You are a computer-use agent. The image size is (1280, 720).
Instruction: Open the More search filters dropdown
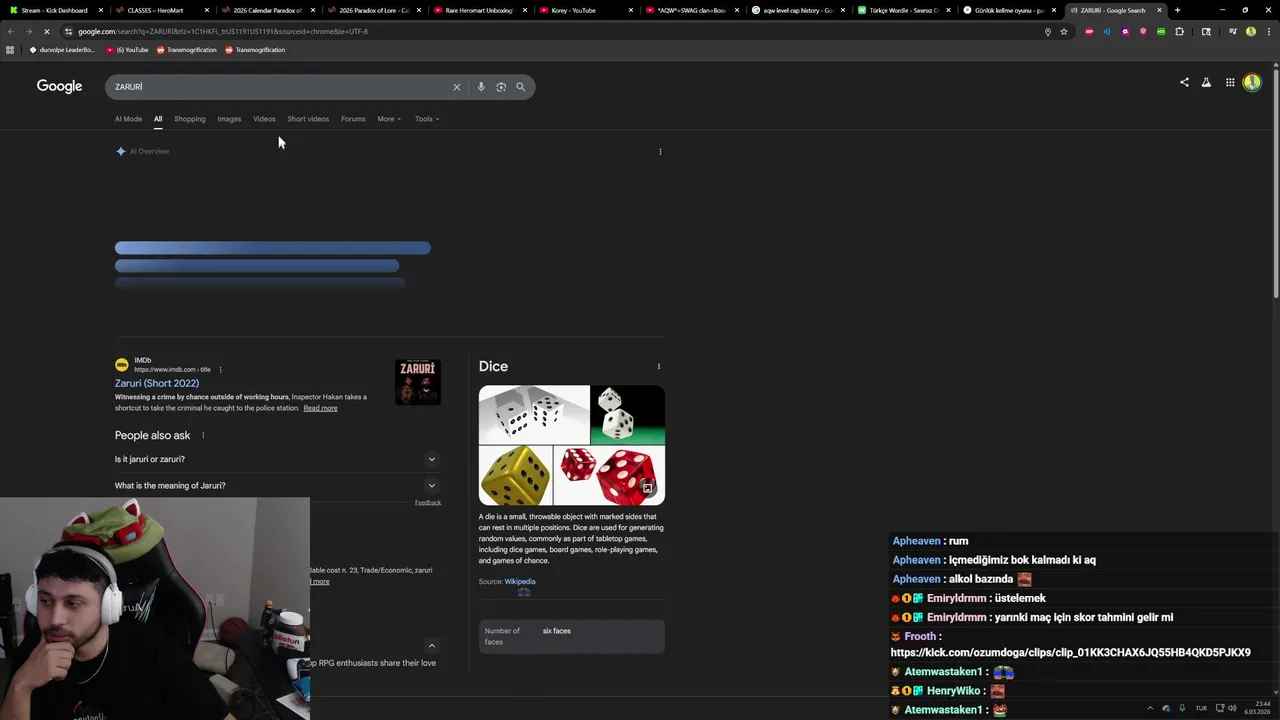388,119
